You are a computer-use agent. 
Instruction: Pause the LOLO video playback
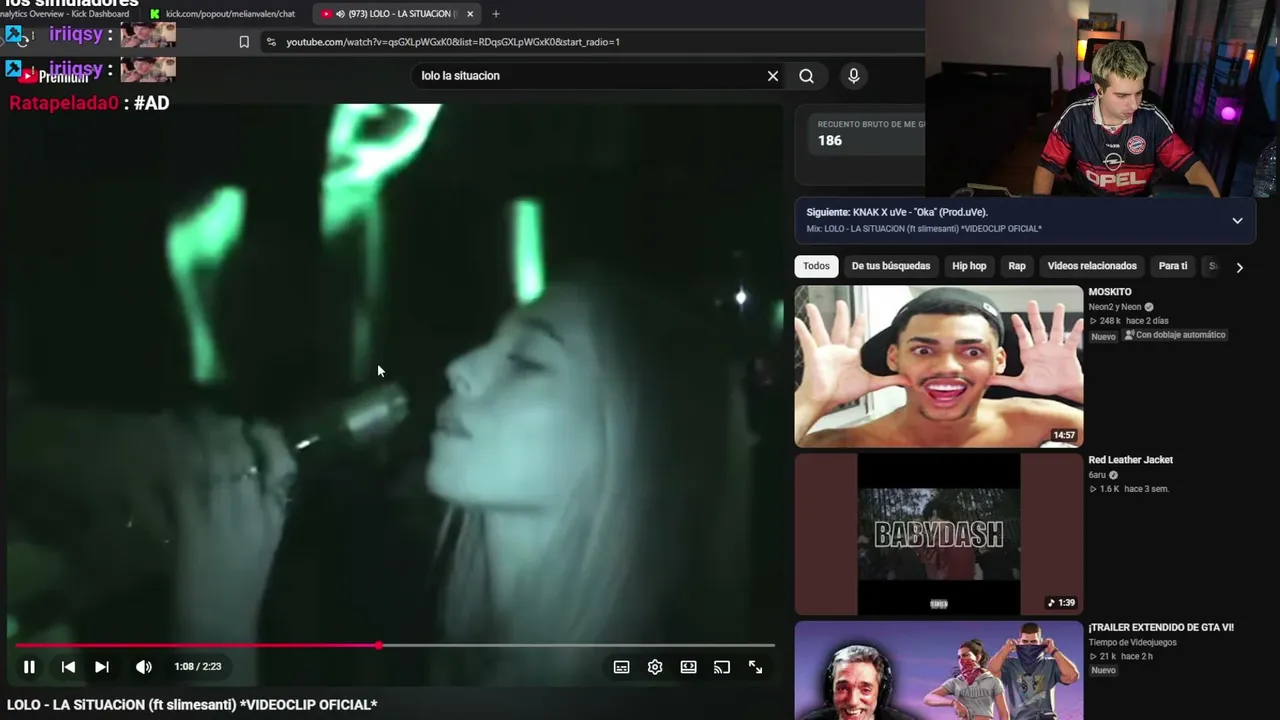click(x=29, y=667)
